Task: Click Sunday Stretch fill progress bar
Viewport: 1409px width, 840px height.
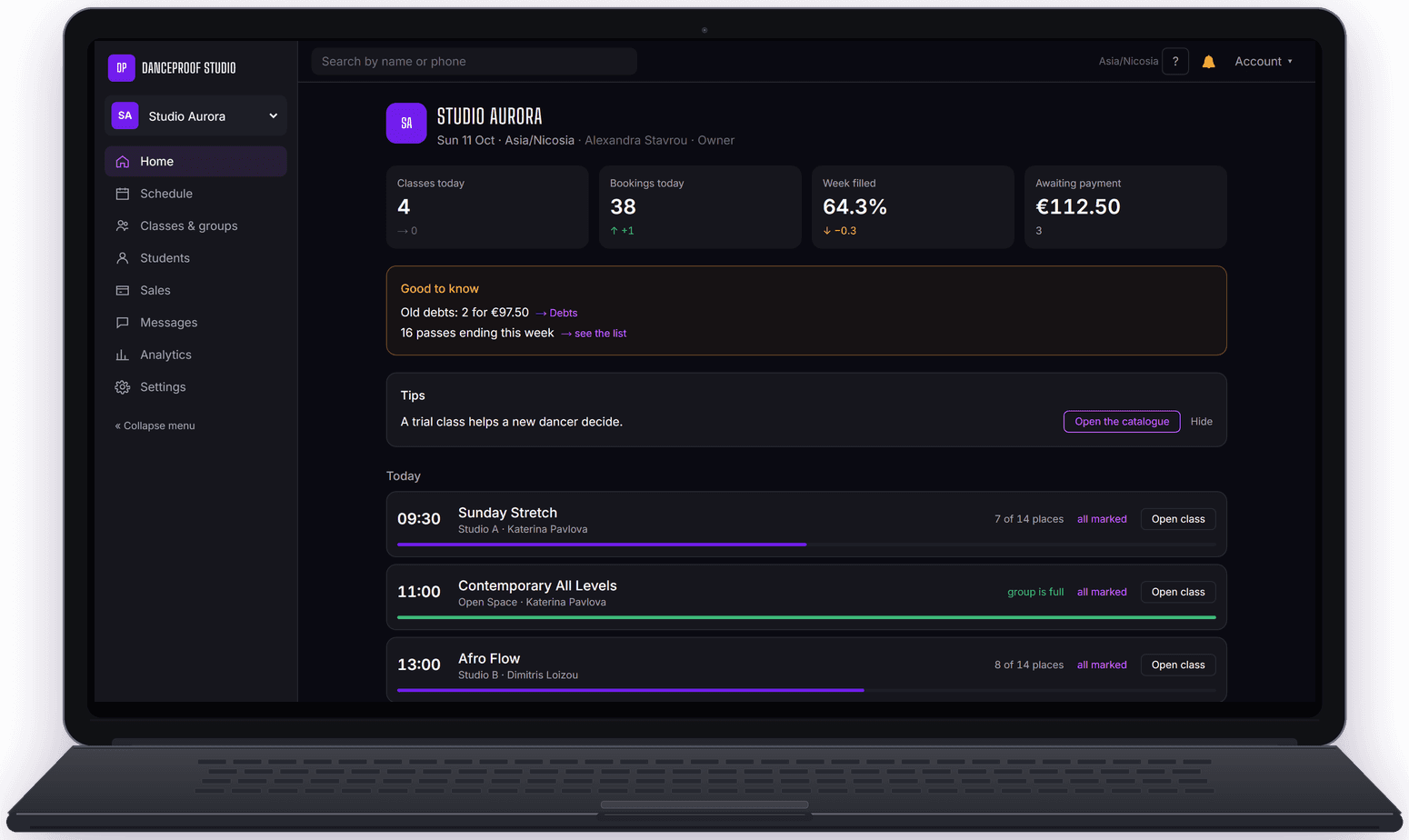Action: click(x=806, y=545)
